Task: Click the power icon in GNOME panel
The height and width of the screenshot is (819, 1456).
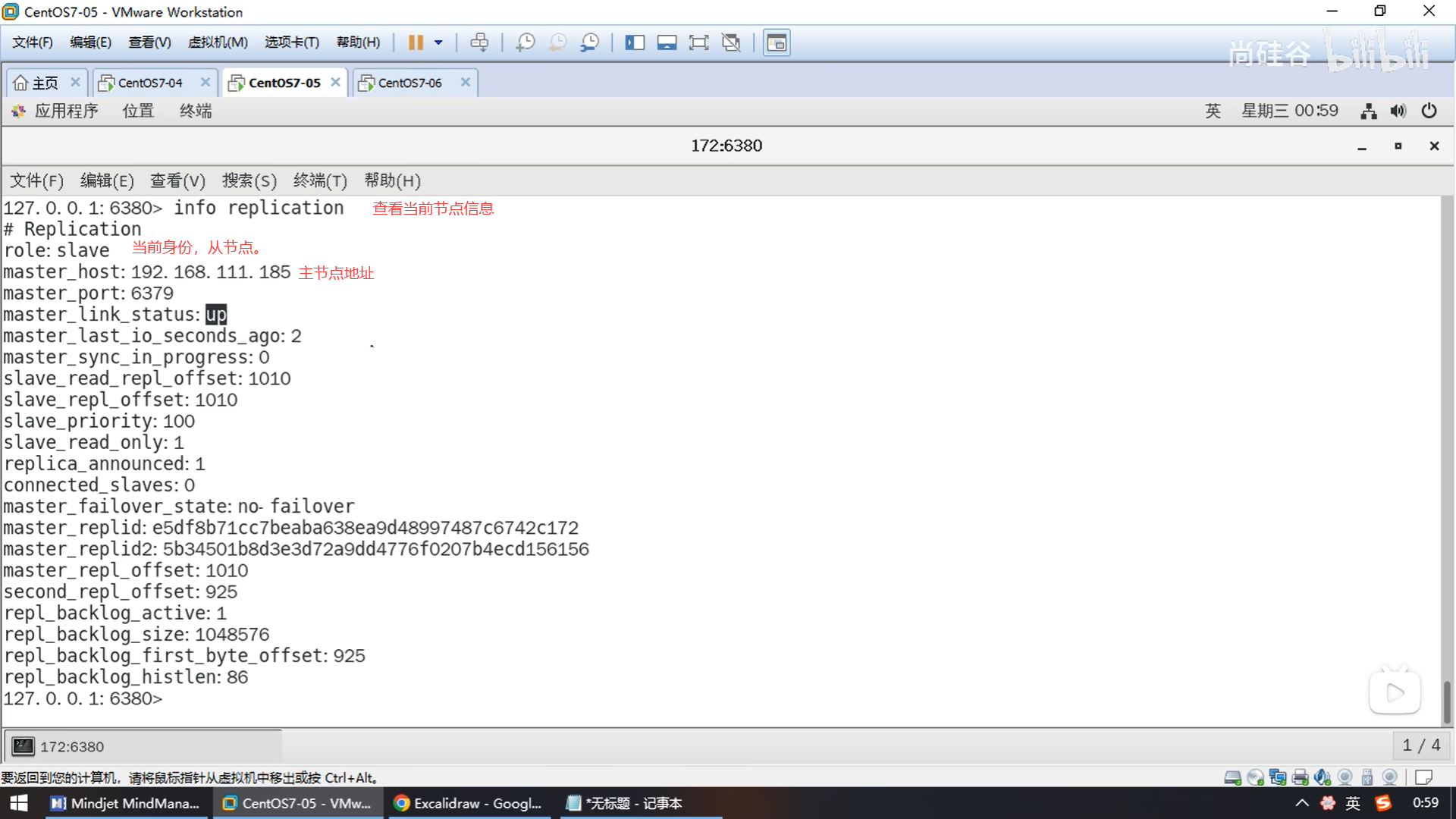Action: [x=1429, y=111]
